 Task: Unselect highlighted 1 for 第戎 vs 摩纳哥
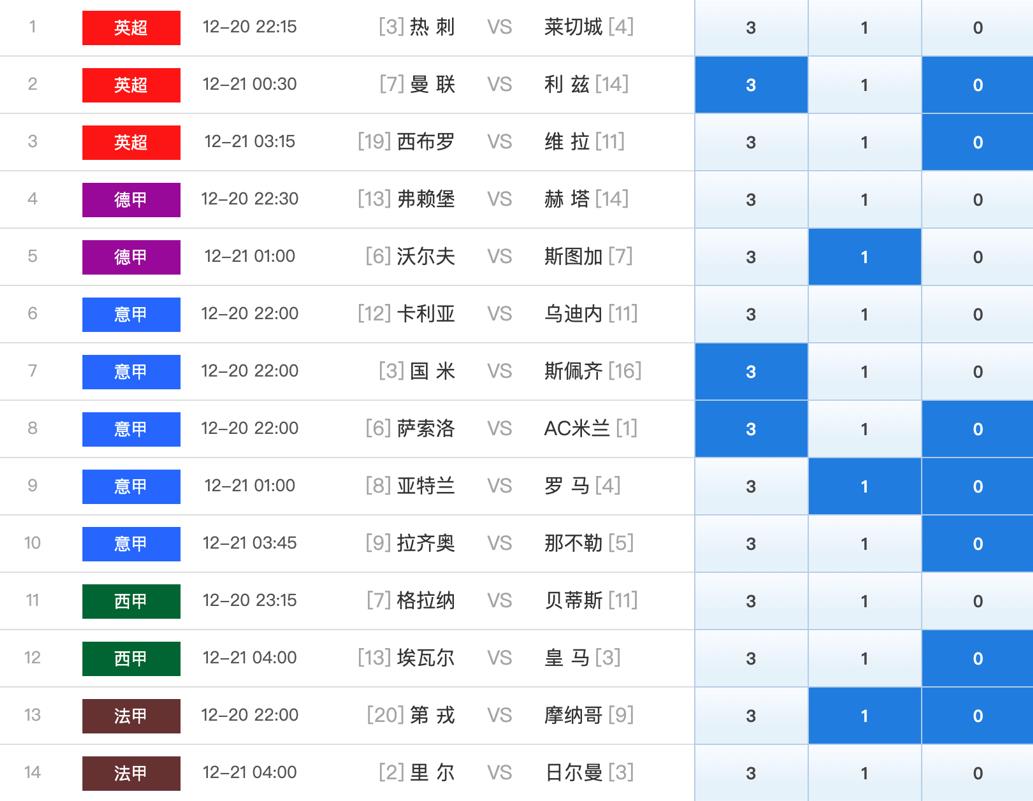pos(864,715)
